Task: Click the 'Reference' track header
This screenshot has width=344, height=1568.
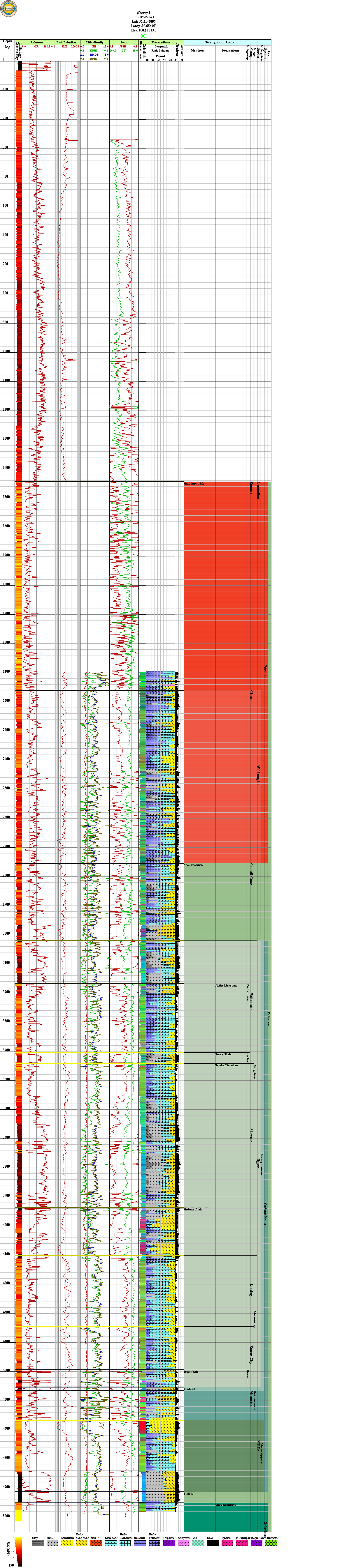Action: tap(37, 42)
